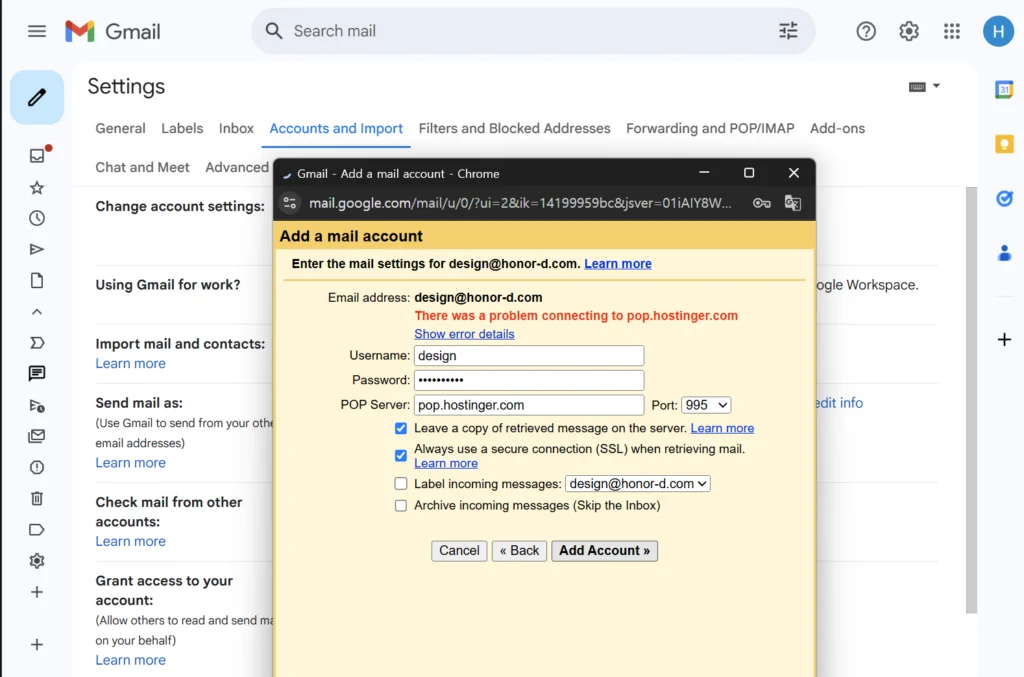Compose a new email with pencil button
Image resolution: width=1024 pixels, height=677 pixels.
pos(37,97)
